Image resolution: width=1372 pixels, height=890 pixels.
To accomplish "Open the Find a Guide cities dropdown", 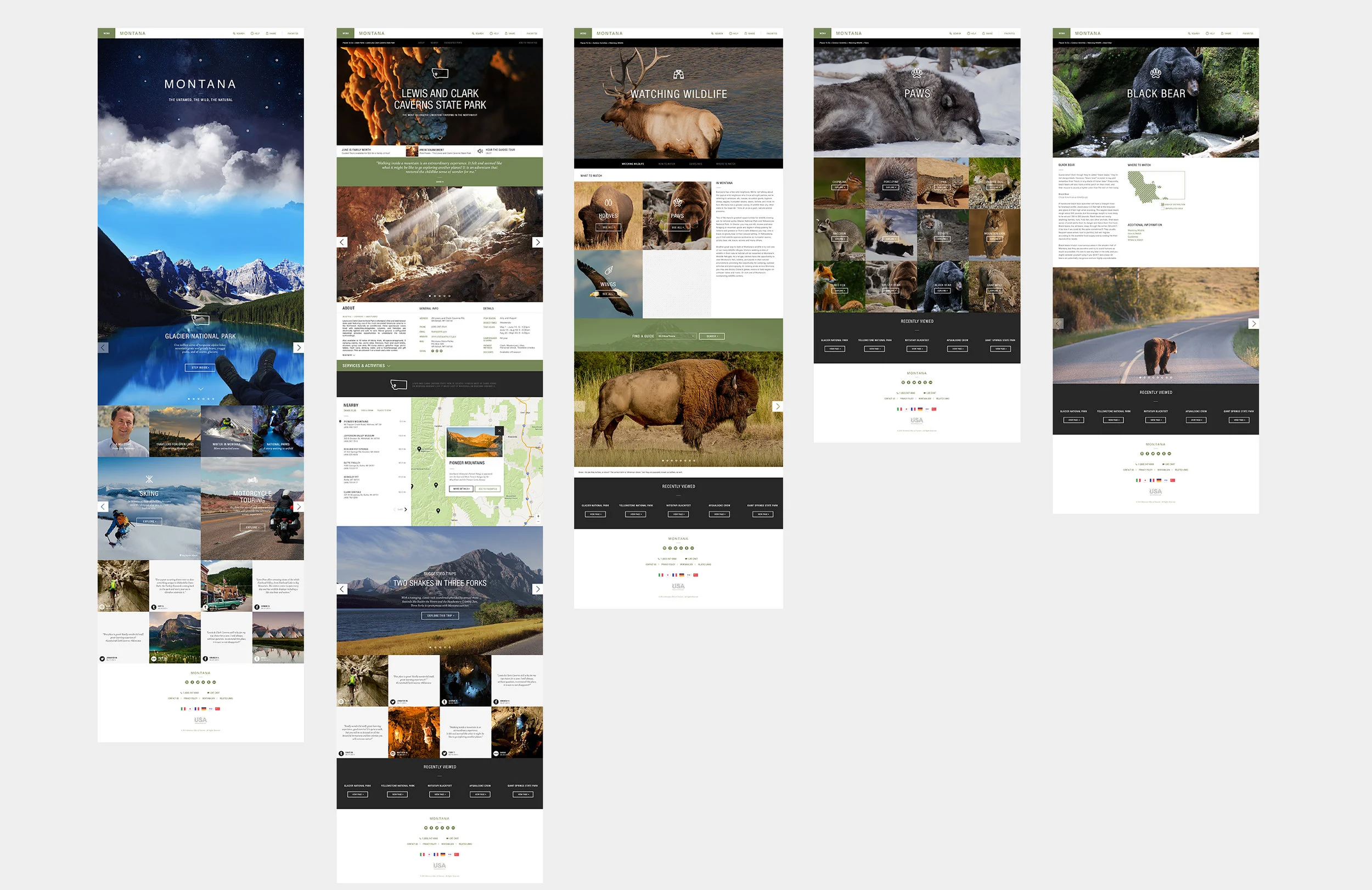I will (x=677, y=336).
